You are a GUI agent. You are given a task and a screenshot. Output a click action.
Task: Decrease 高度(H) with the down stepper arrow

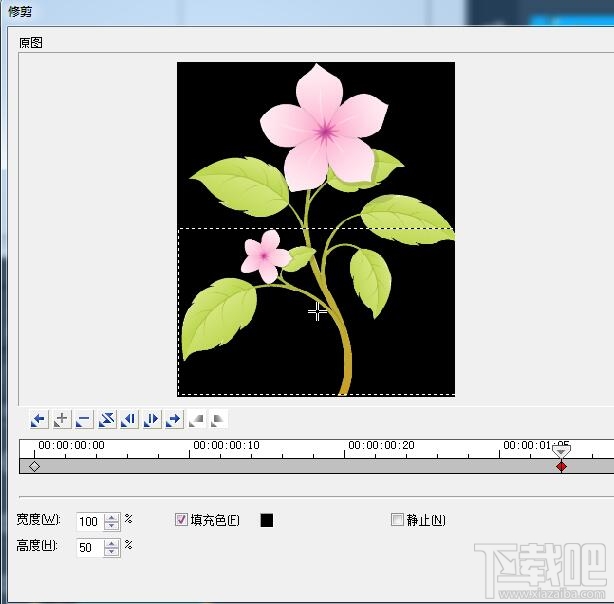click(x=112, y=552)
